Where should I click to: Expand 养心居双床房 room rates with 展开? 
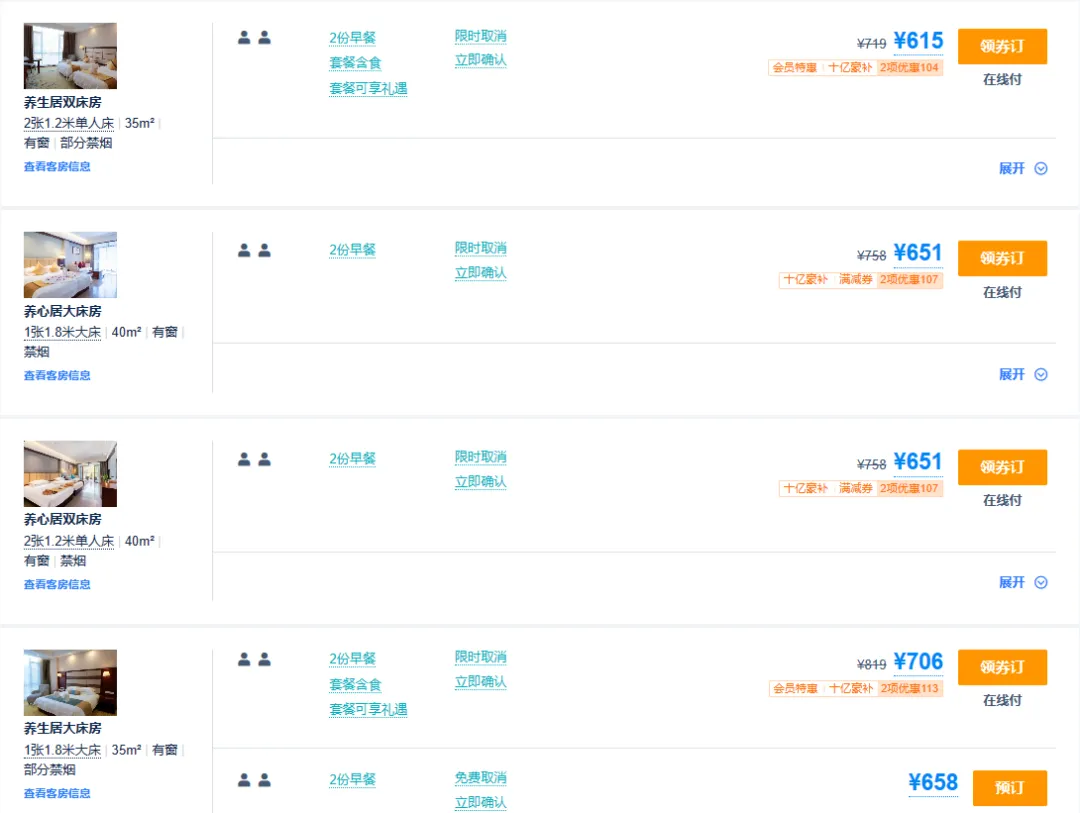pyautogui.click(x=1022, y=582)
